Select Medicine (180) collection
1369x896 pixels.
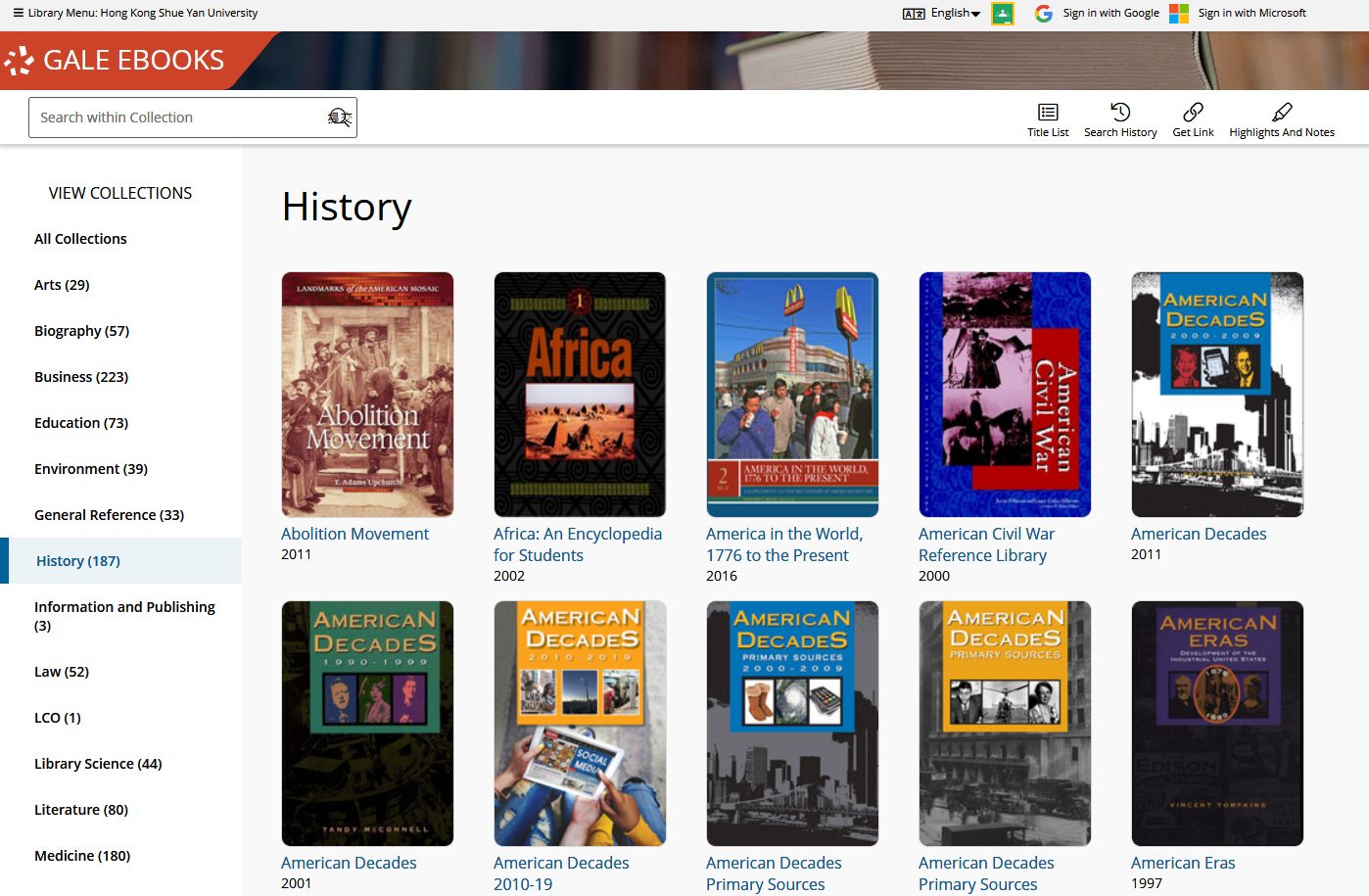(x=82, y=856)
